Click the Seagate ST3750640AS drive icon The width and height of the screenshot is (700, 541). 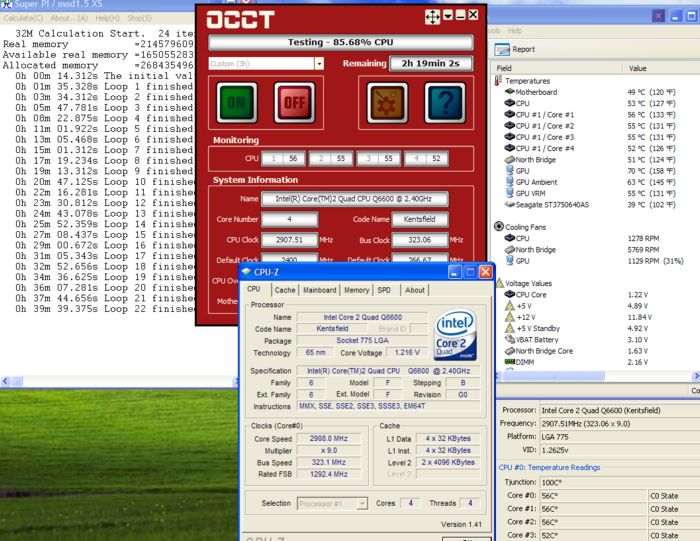click(x=510, y=204)
